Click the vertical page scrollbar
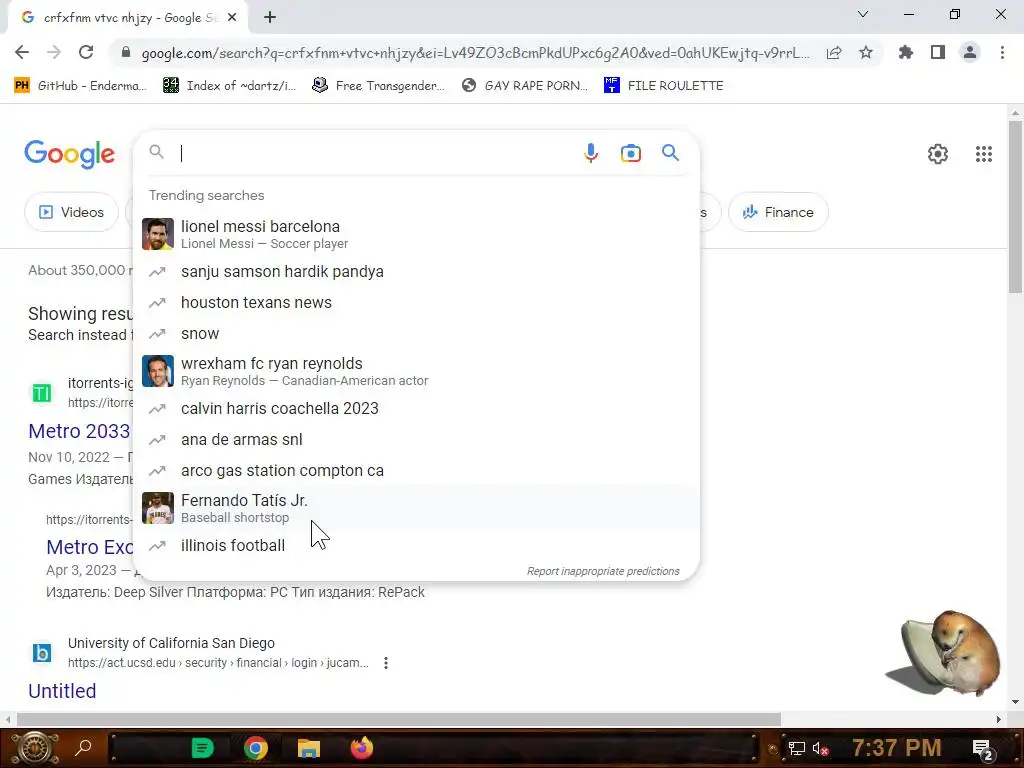This screenshot has height=768, width=1024. [1015, 206]
